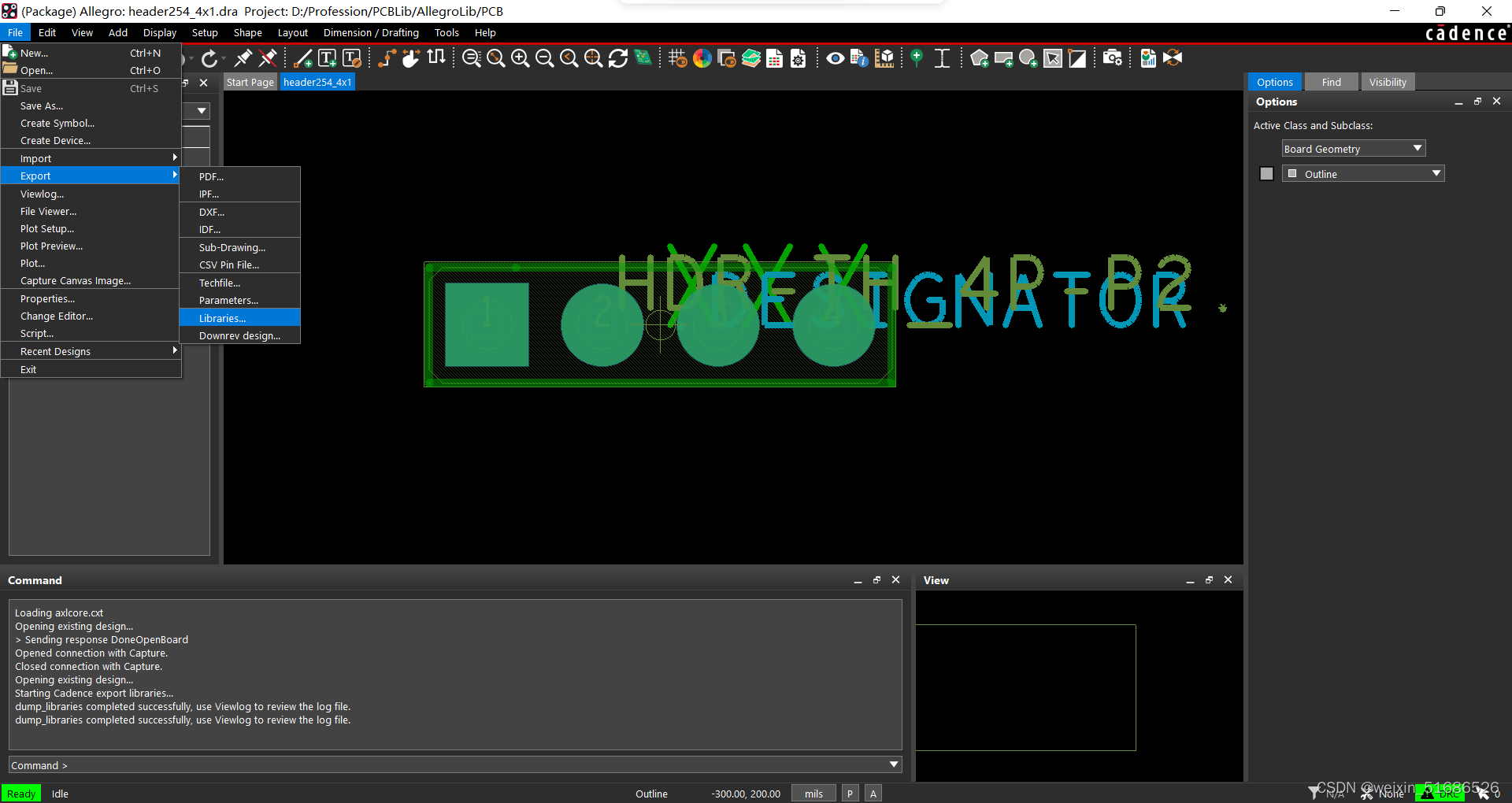The image size is (1512, 803).
Task: Click the color swatch beside the Outline dropdown
Action: click(x=1266, y=173)
